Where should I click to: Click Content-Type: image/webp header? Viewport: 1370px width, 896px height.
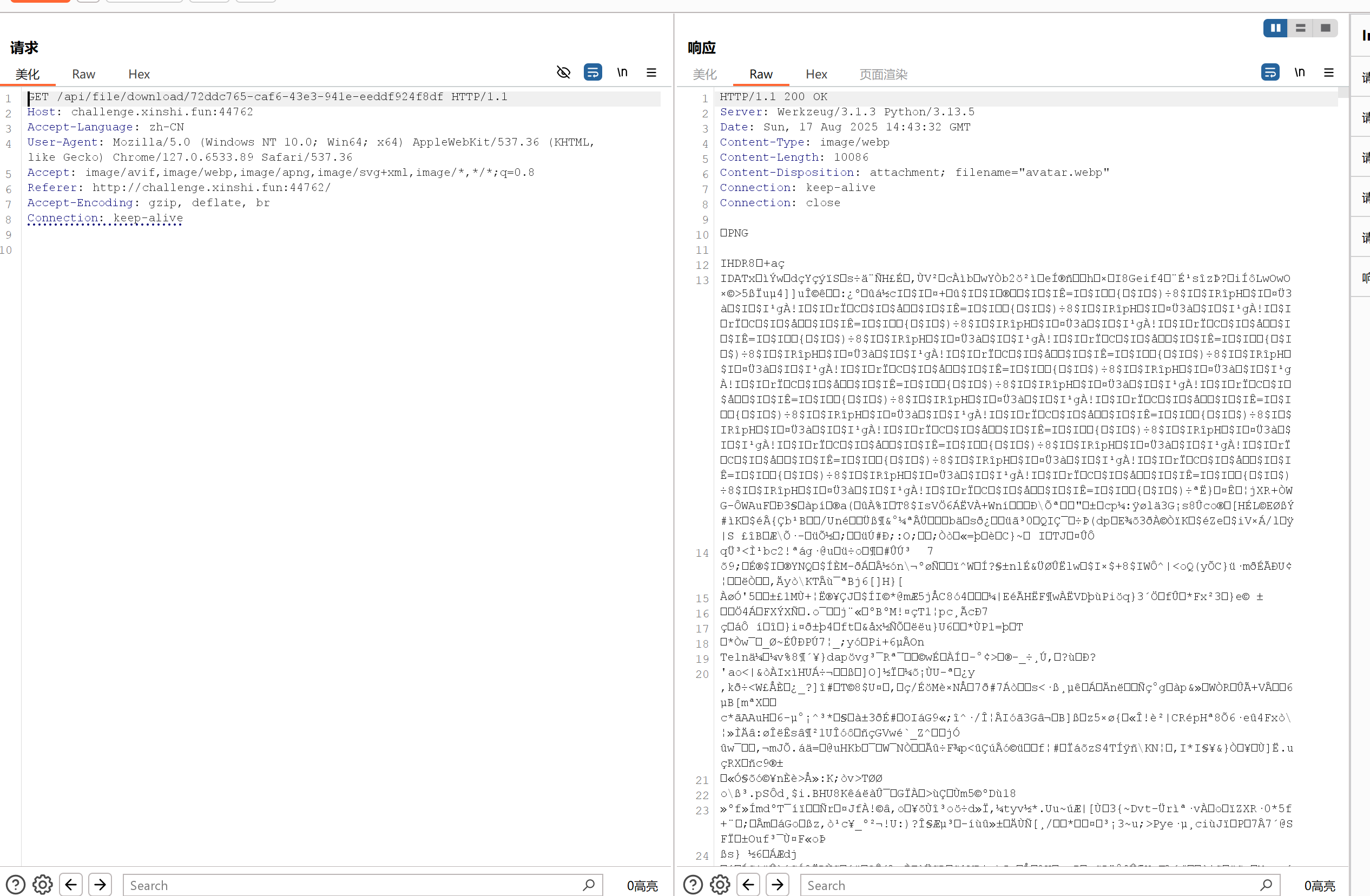[805, 142]
